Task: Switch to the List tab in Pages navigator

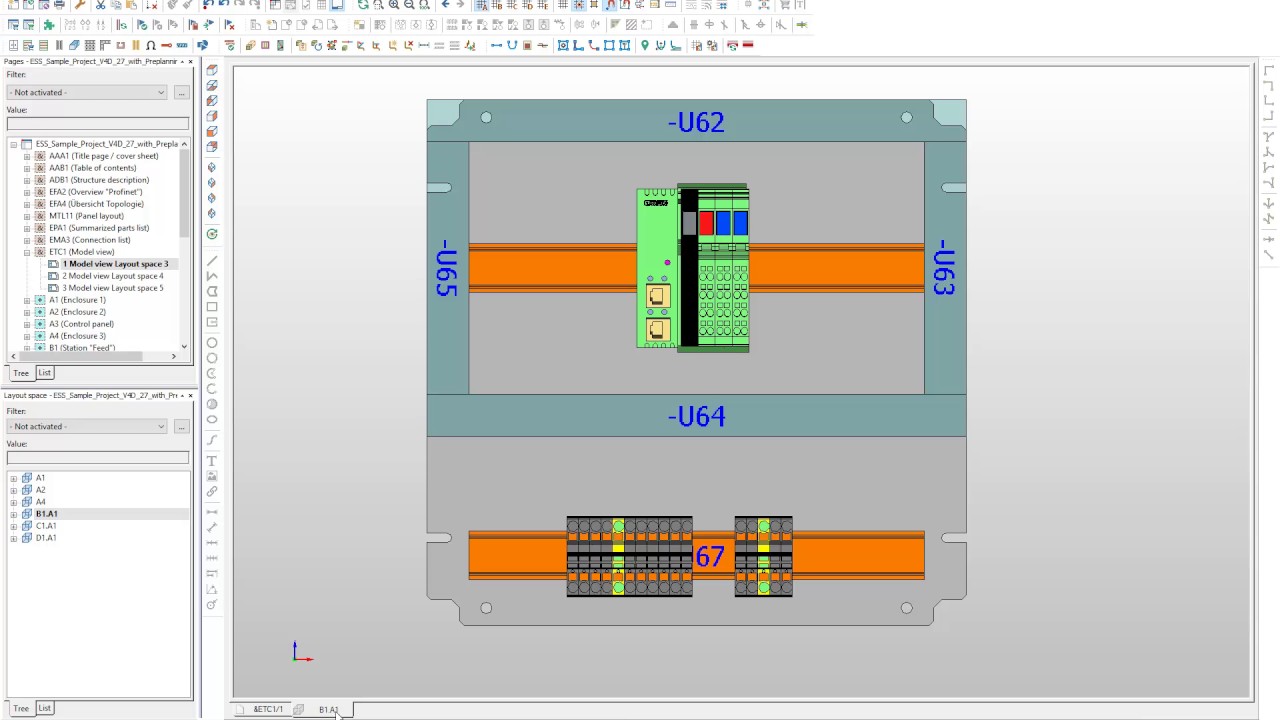Action: [x=44, y=373]
